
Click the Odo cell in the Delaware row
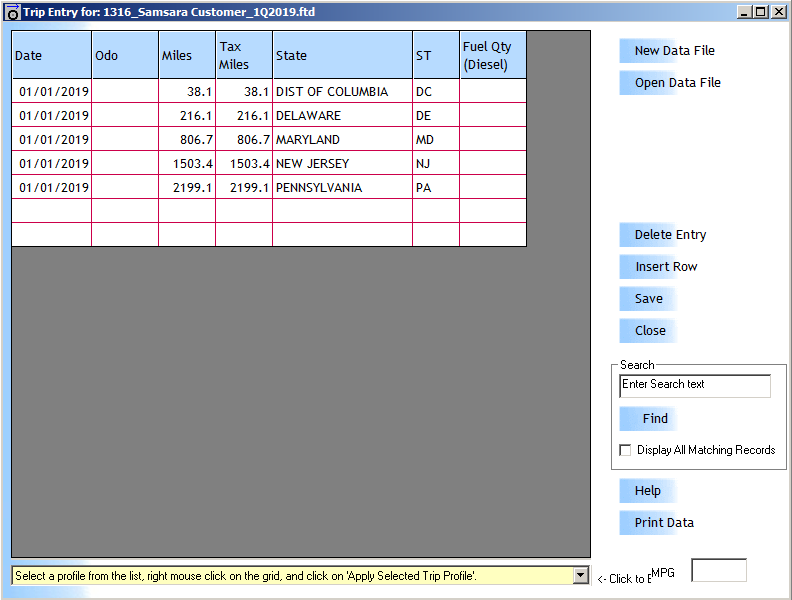[125, 115]
